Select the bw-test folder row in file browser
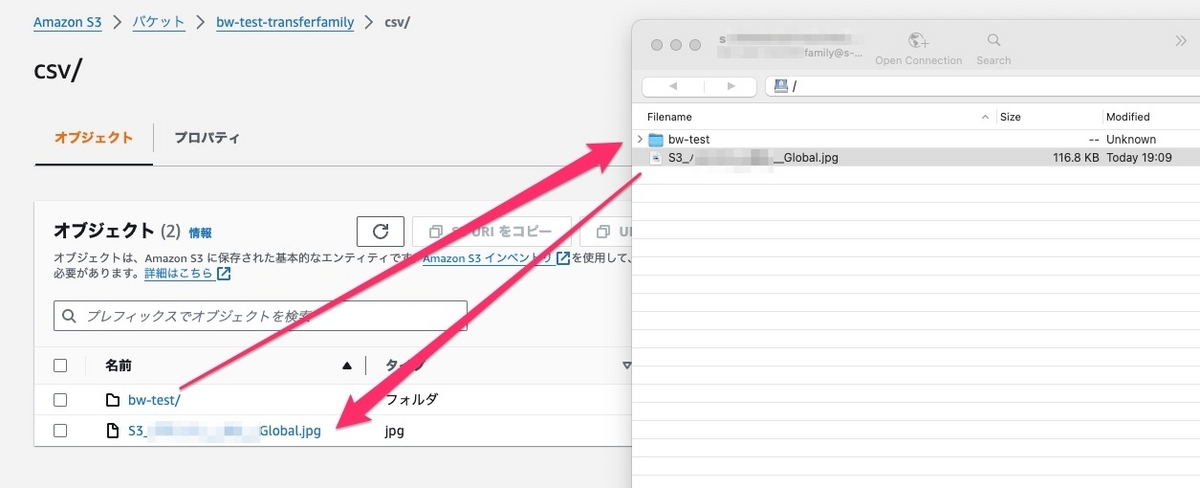1200x488 pixels. tap(916, 139)
